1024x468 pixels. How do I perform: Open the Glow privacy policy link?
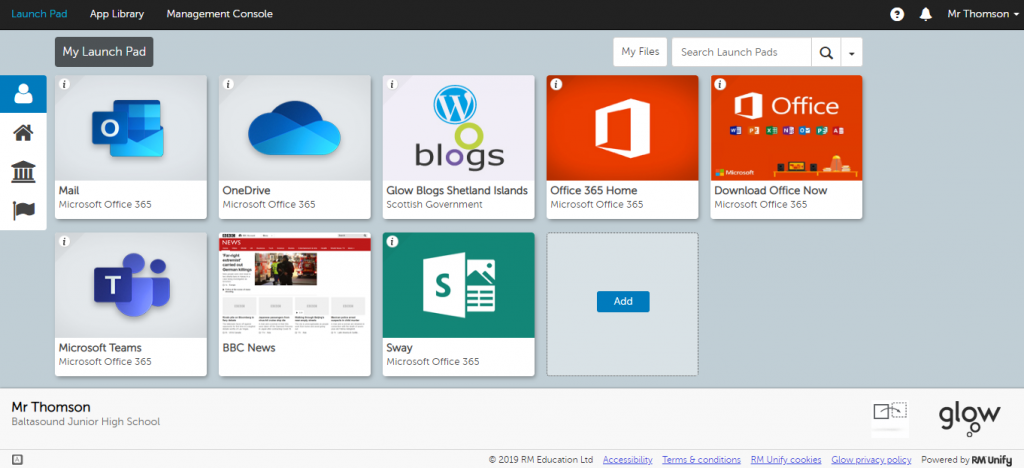click(871, 460)
